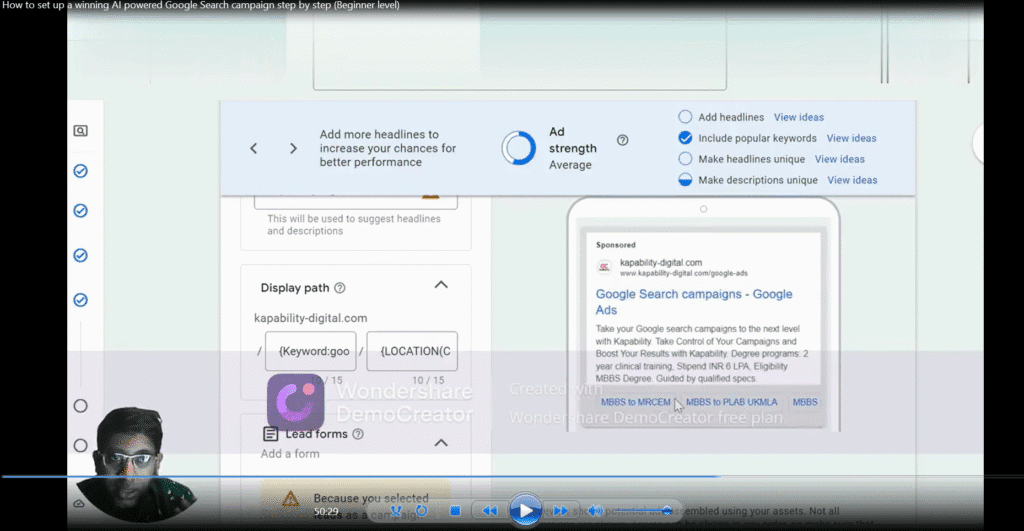Click the search icon in the left sidebar
This screenshot has height=531, width=1024.
[x=80, y=131]
